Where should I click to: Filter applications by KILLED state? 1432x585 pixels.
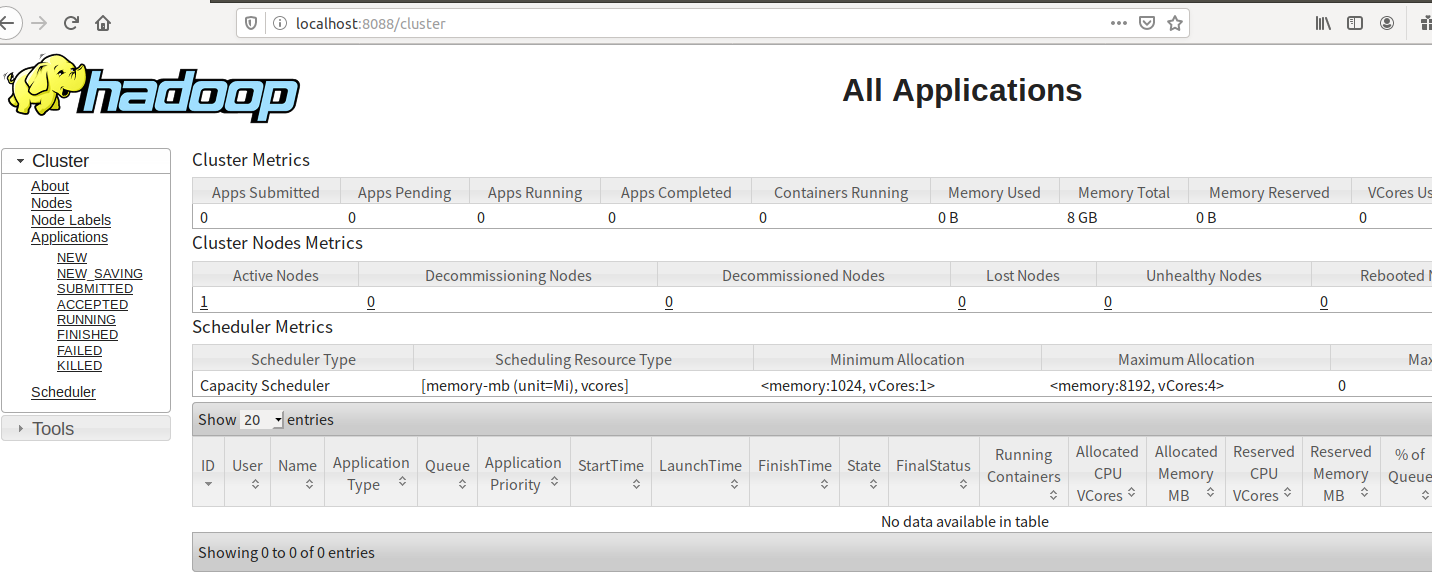click(80, 366)
